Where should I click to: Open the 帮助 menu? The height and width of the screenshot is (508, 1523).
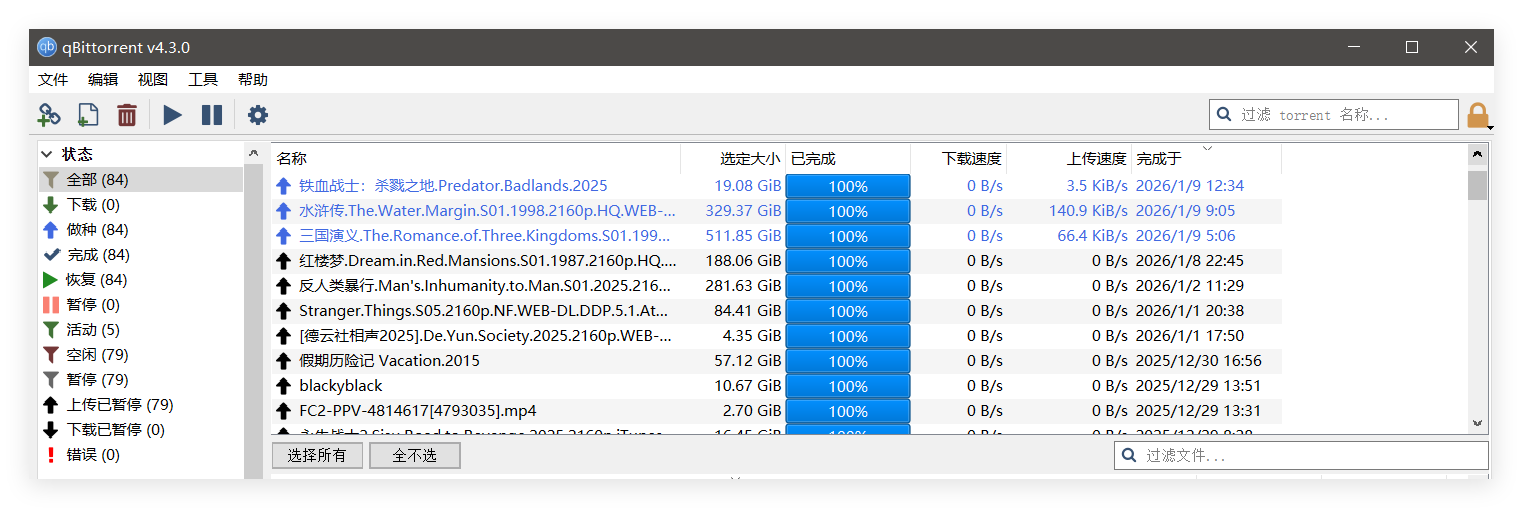click(x=253, y=80)
